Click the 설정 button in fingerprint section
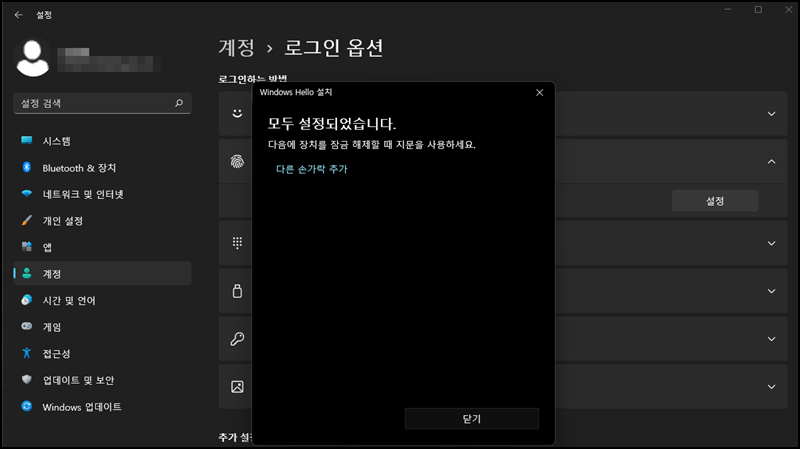800x449 pixels. point(714,201)
